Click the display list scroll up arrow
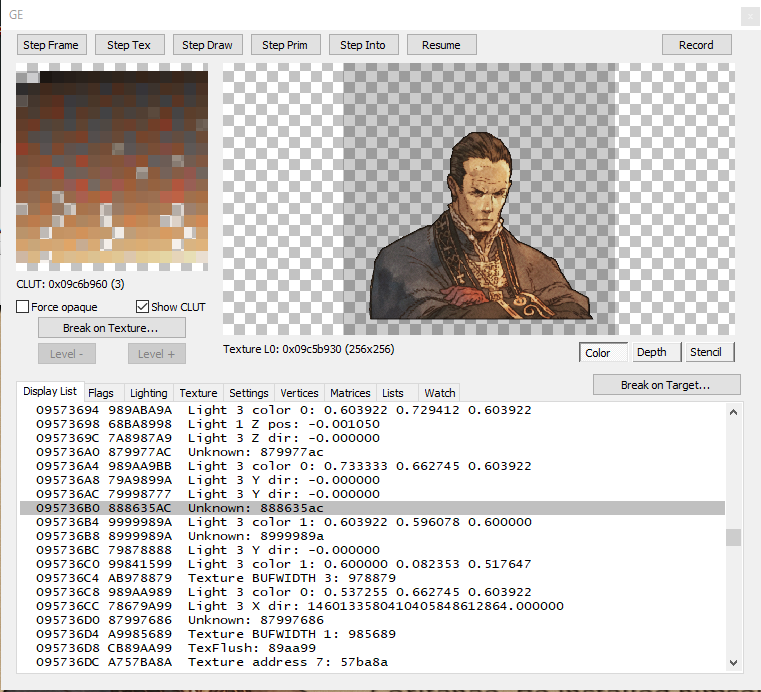 click(x=733, y=412)
